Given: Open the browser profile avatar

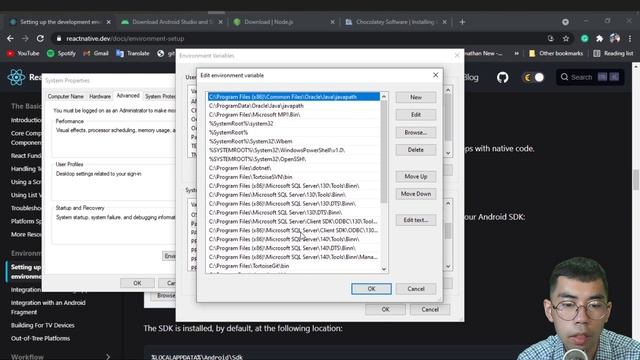Looking at the screenshot, I should coord(615,38).
